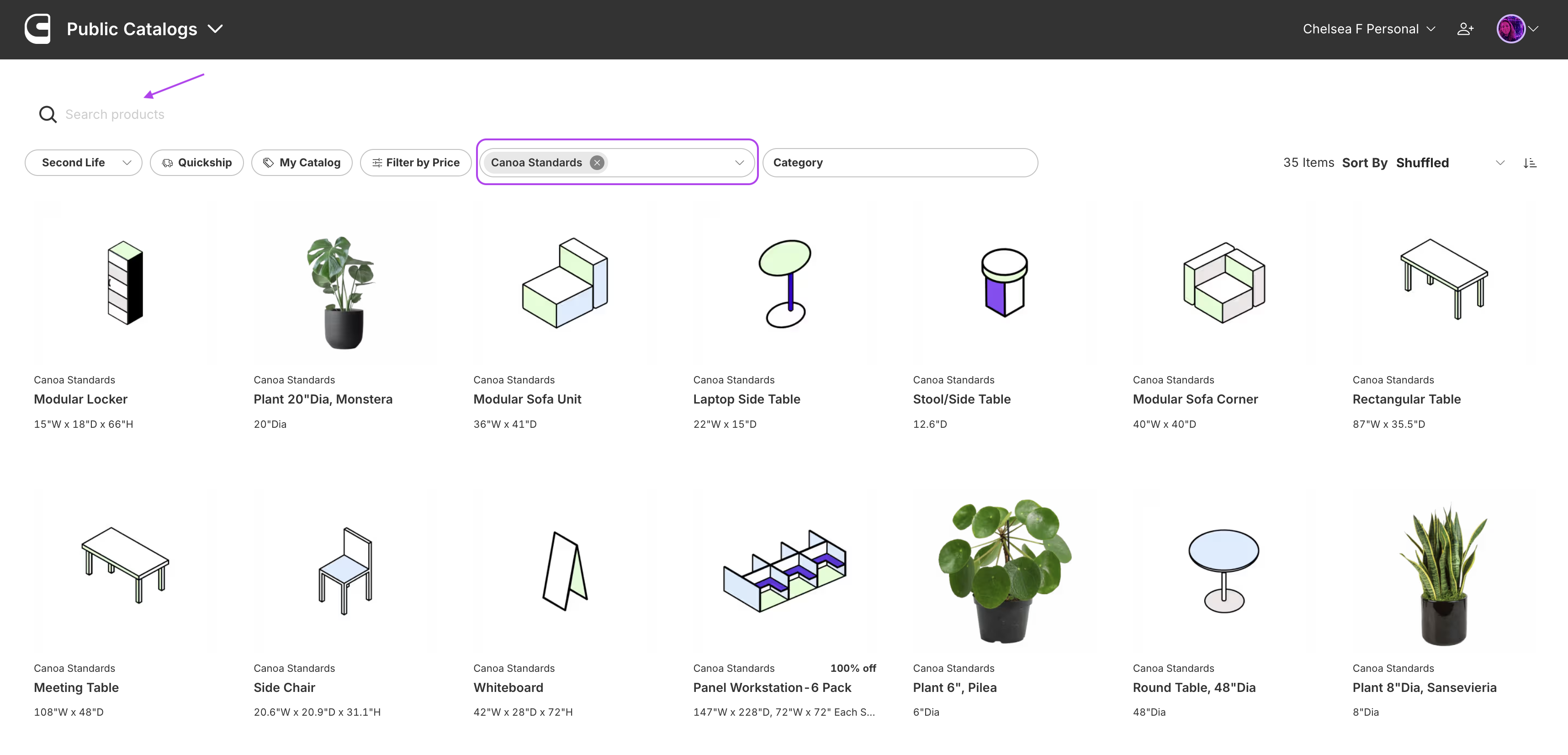This screenshot has height=755, width=1568.
Task: Open the Public Catalogs menu
Action: 145,29
